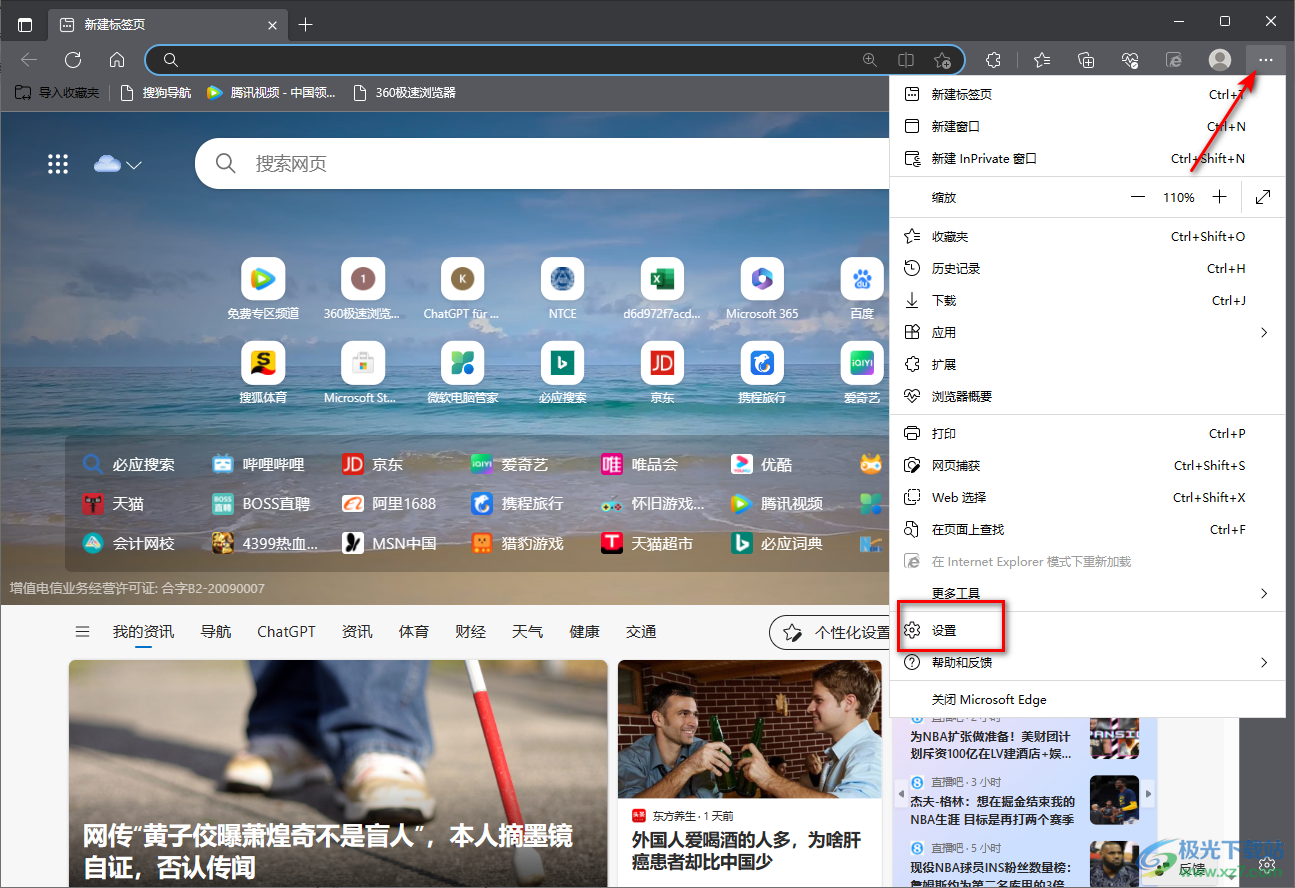Open the news feed hamburger menu

83,632
